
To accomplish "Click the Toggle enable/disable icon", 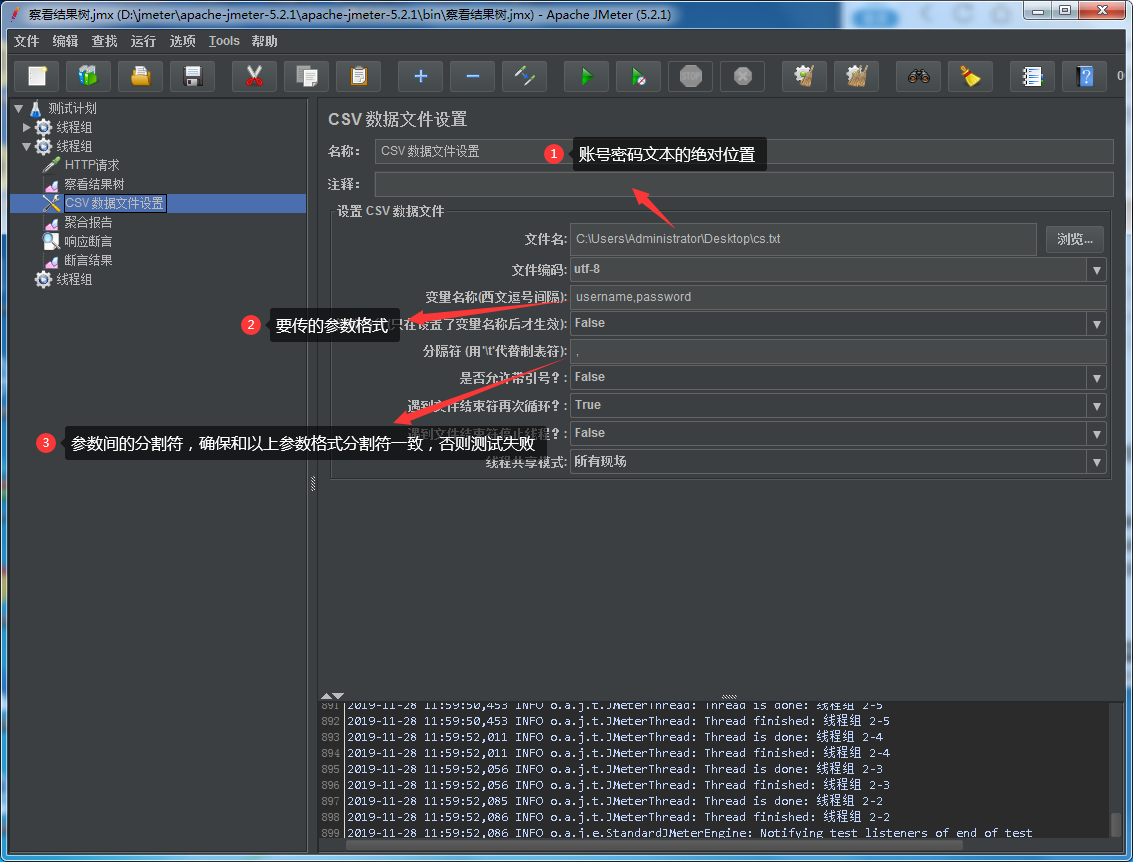I will click(525, 76).
